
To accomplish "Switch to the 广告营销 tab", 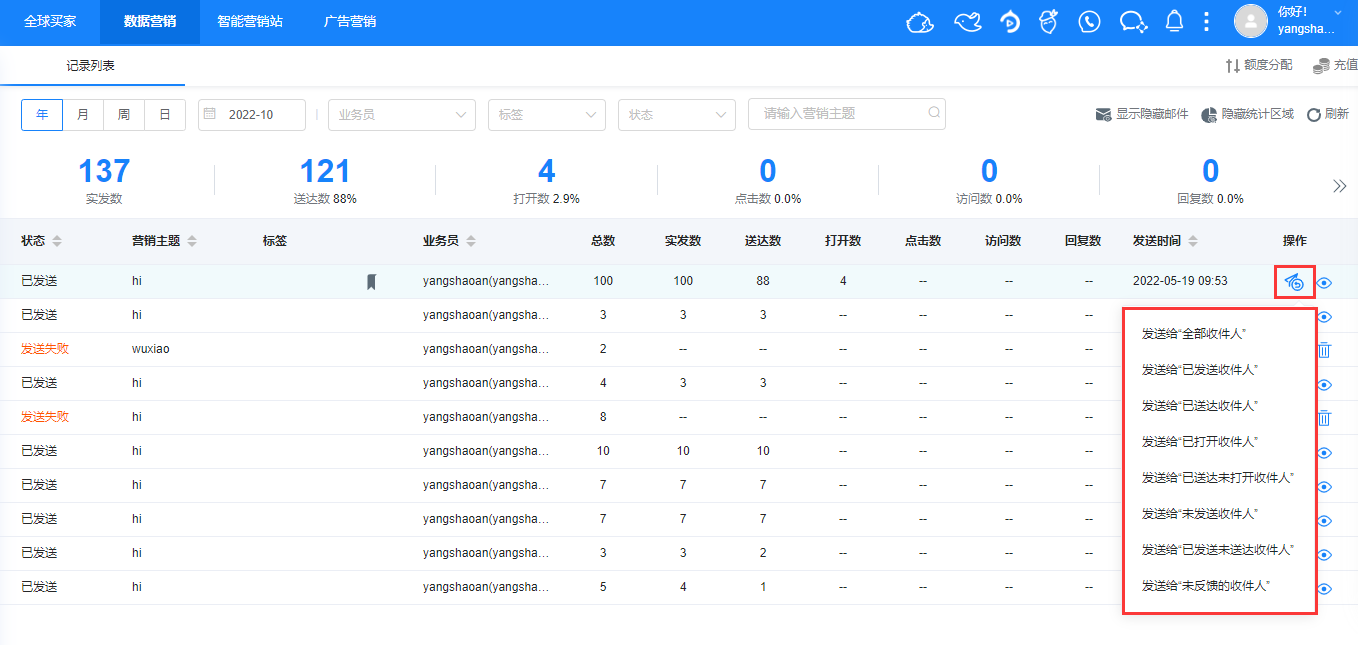I will (x=350, y=21).
